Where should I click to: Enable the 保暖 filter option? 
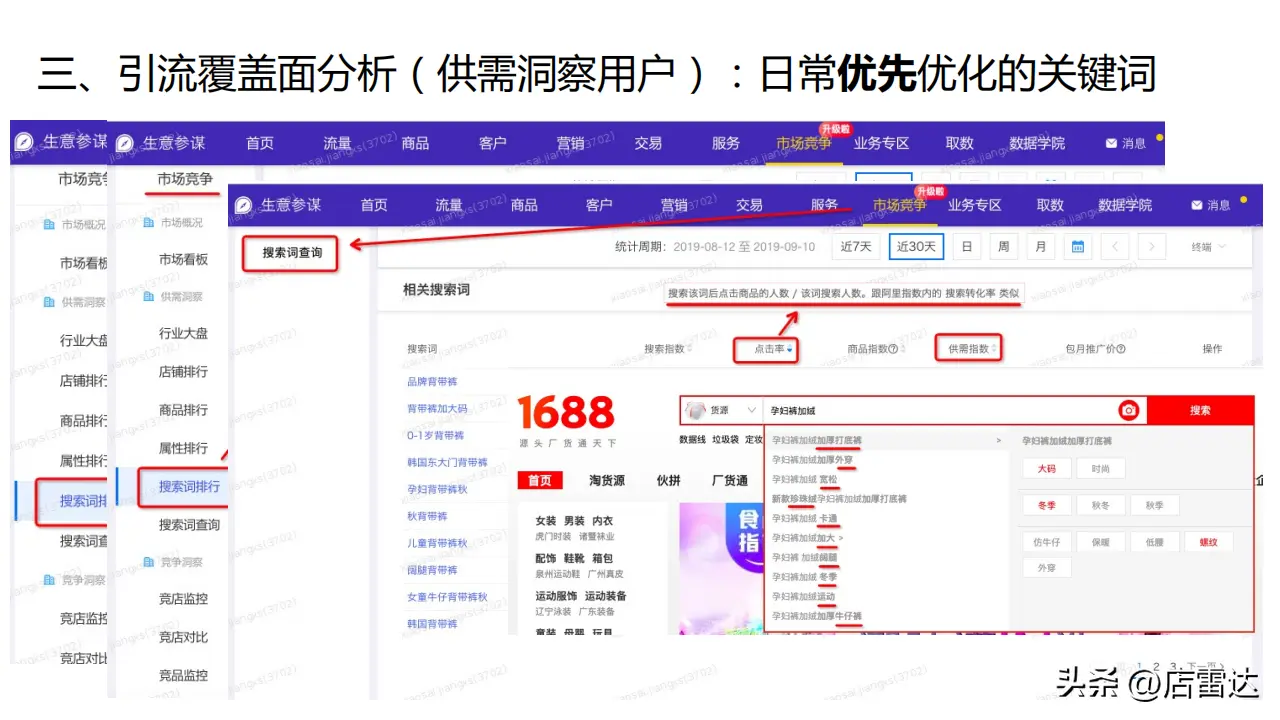(x=1101, y=542)
